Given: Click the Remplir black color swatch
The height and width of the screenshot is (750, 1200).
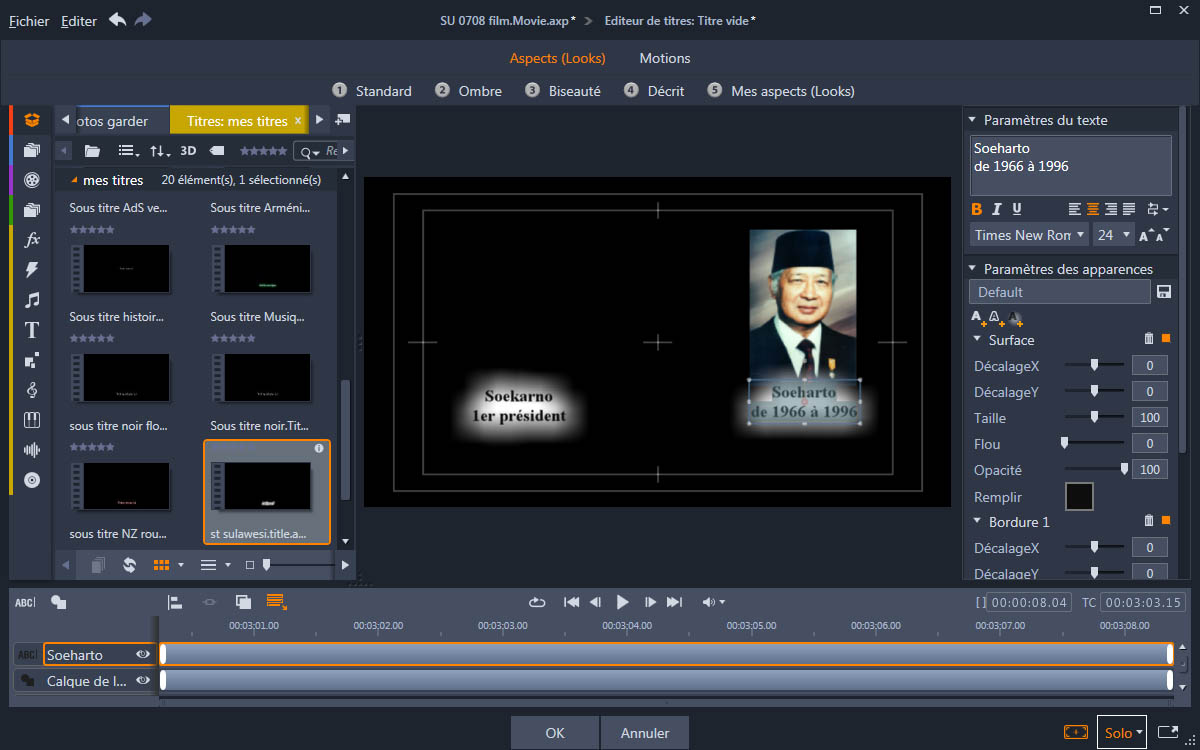Looking at the screenshot, I should click(x=1079, y=496).
